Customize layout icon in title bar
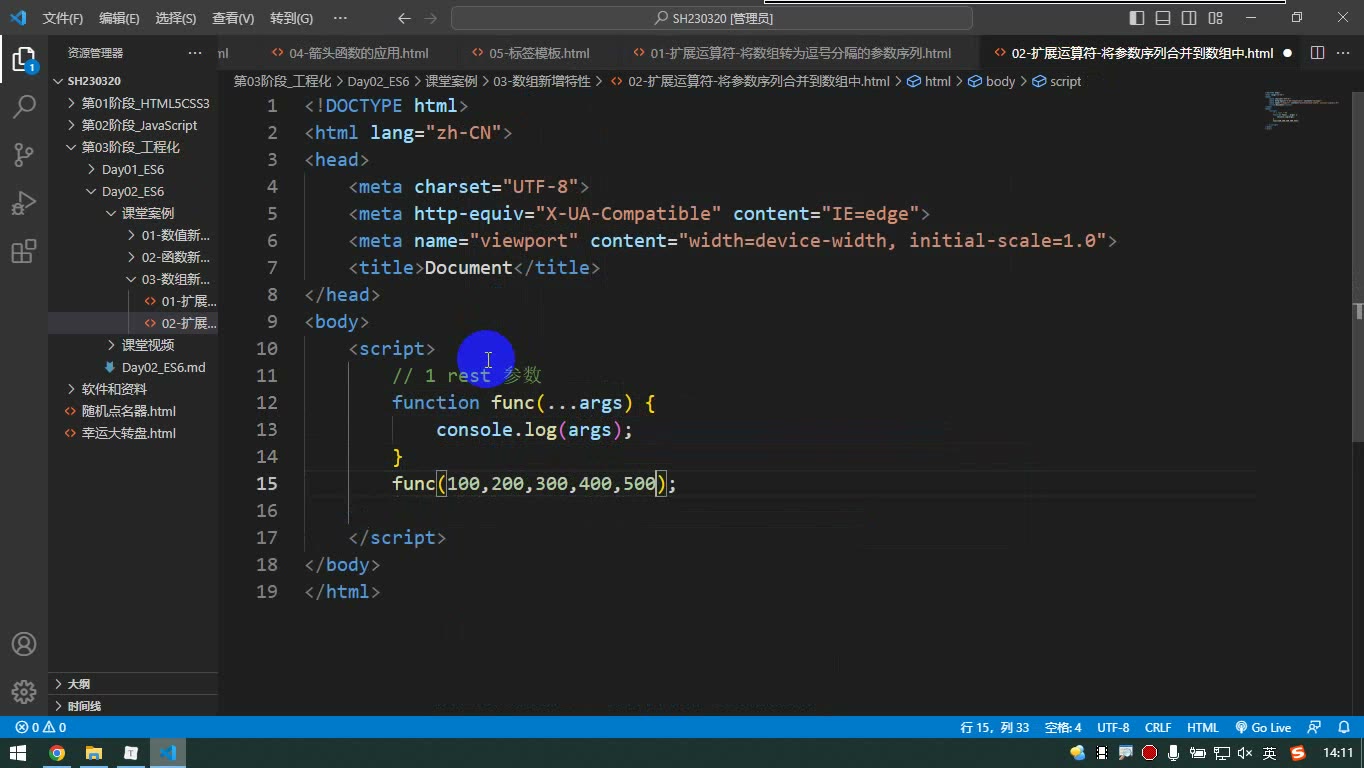The image size is (1364, 768). pyautogui.click(x=1215, y=18)
